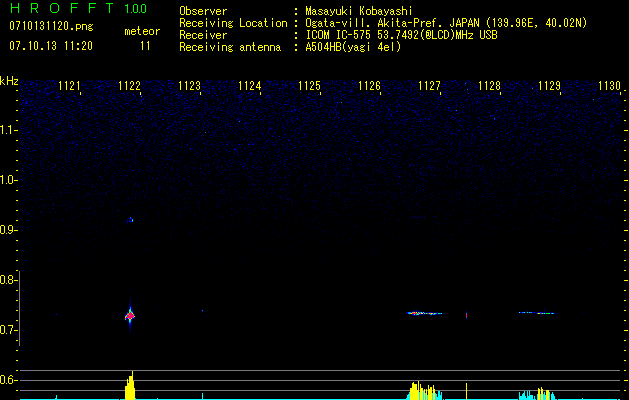The height and width of the screenshot is (400, 629).
Task: Click the bright meteor echo at 1122
Action: click(x=130, y=316)
